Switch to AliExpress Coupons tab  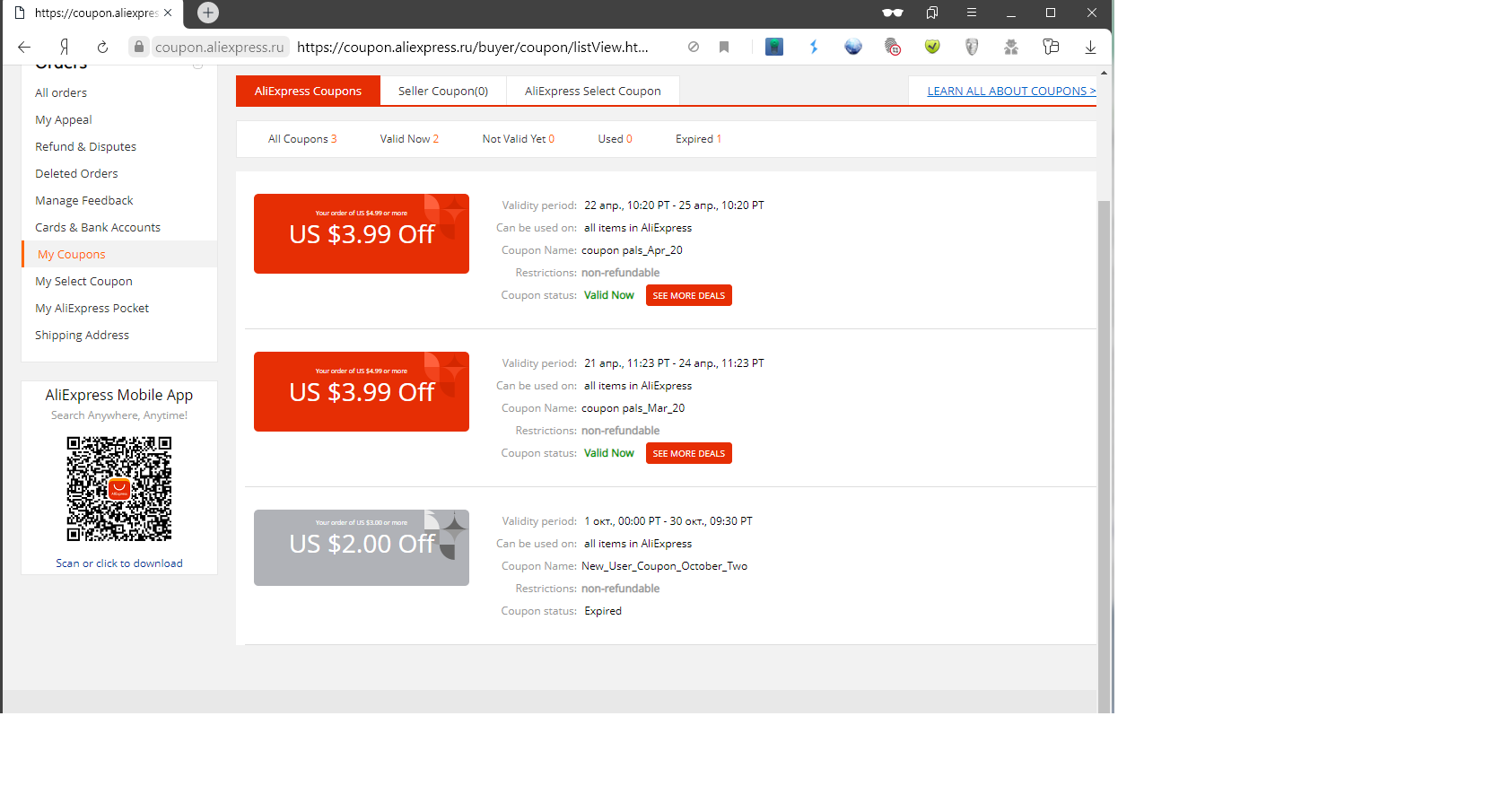(308, 91)
